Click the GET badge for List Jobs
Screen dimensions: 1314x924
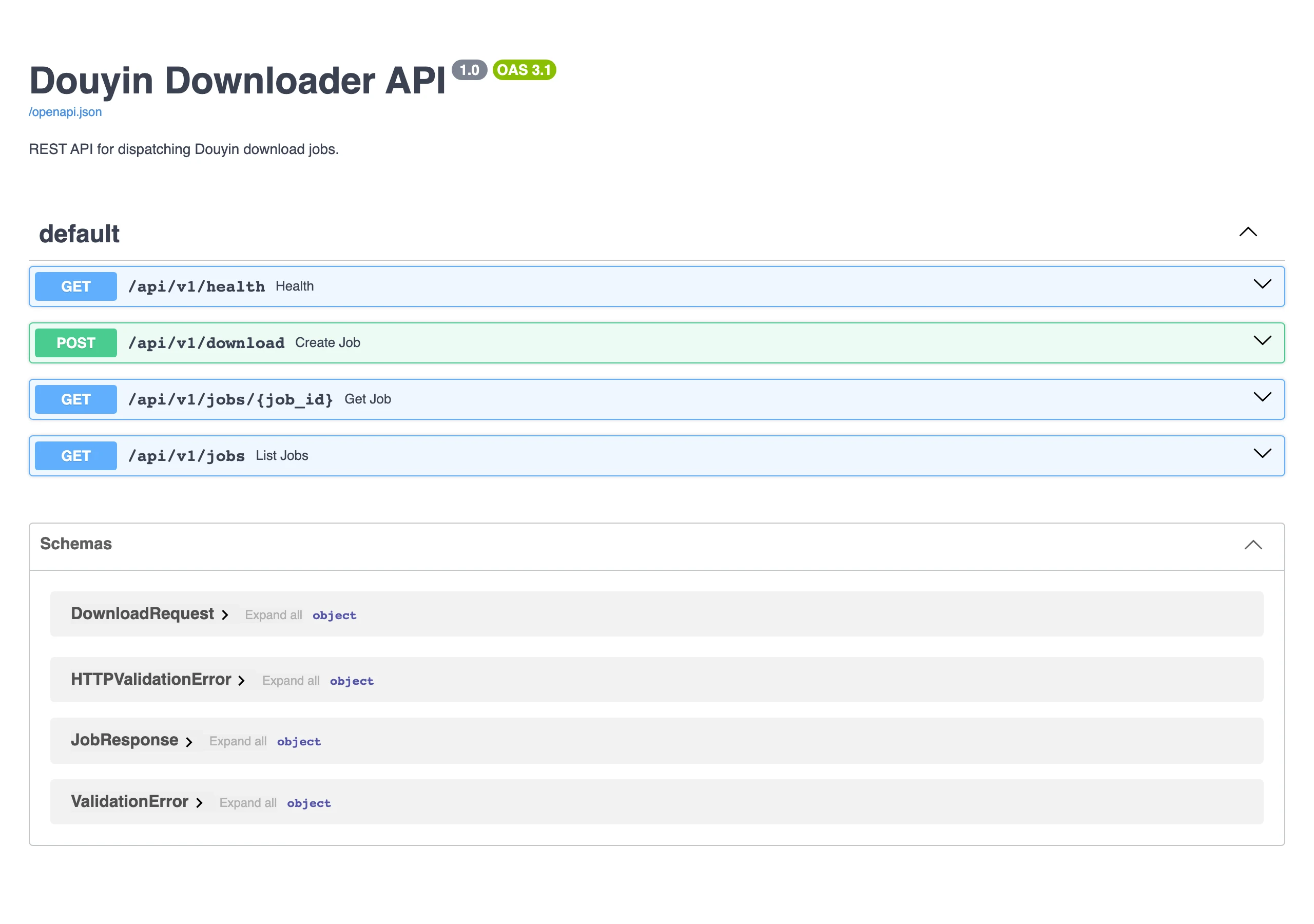(76, 456)
